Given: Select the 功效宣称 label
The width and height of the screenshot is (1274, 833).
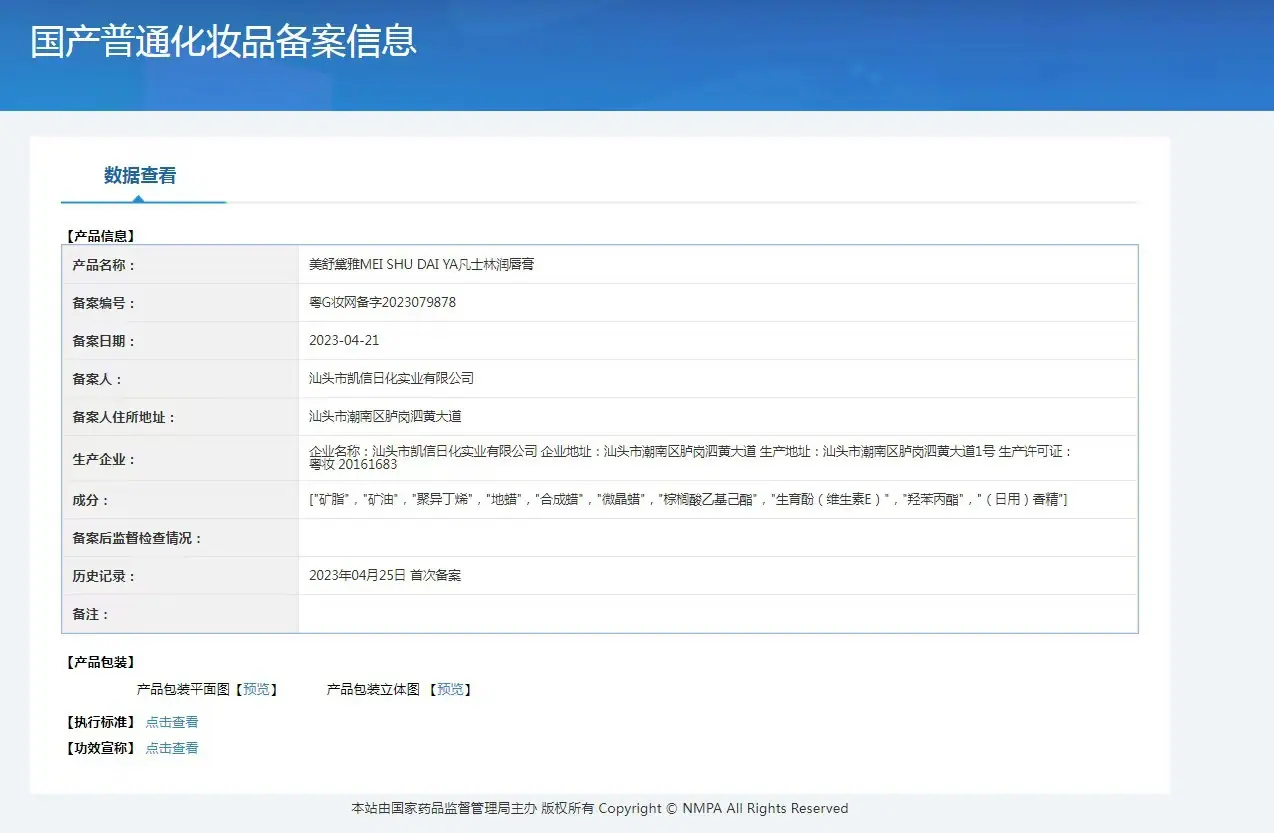Looking at the screenshot, I should [101, 748].
